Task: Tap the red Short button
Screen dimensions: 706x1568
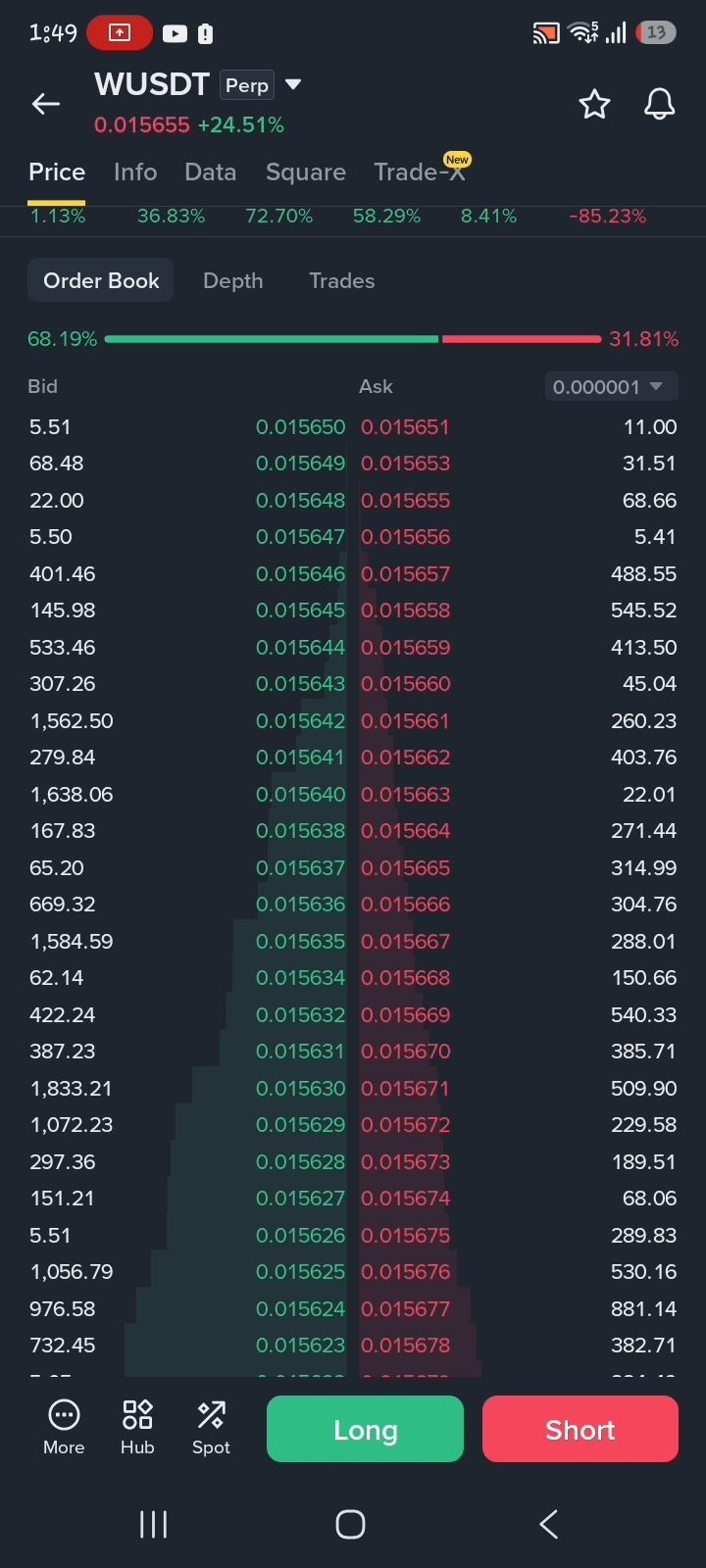Action: tap(580, 1429)
